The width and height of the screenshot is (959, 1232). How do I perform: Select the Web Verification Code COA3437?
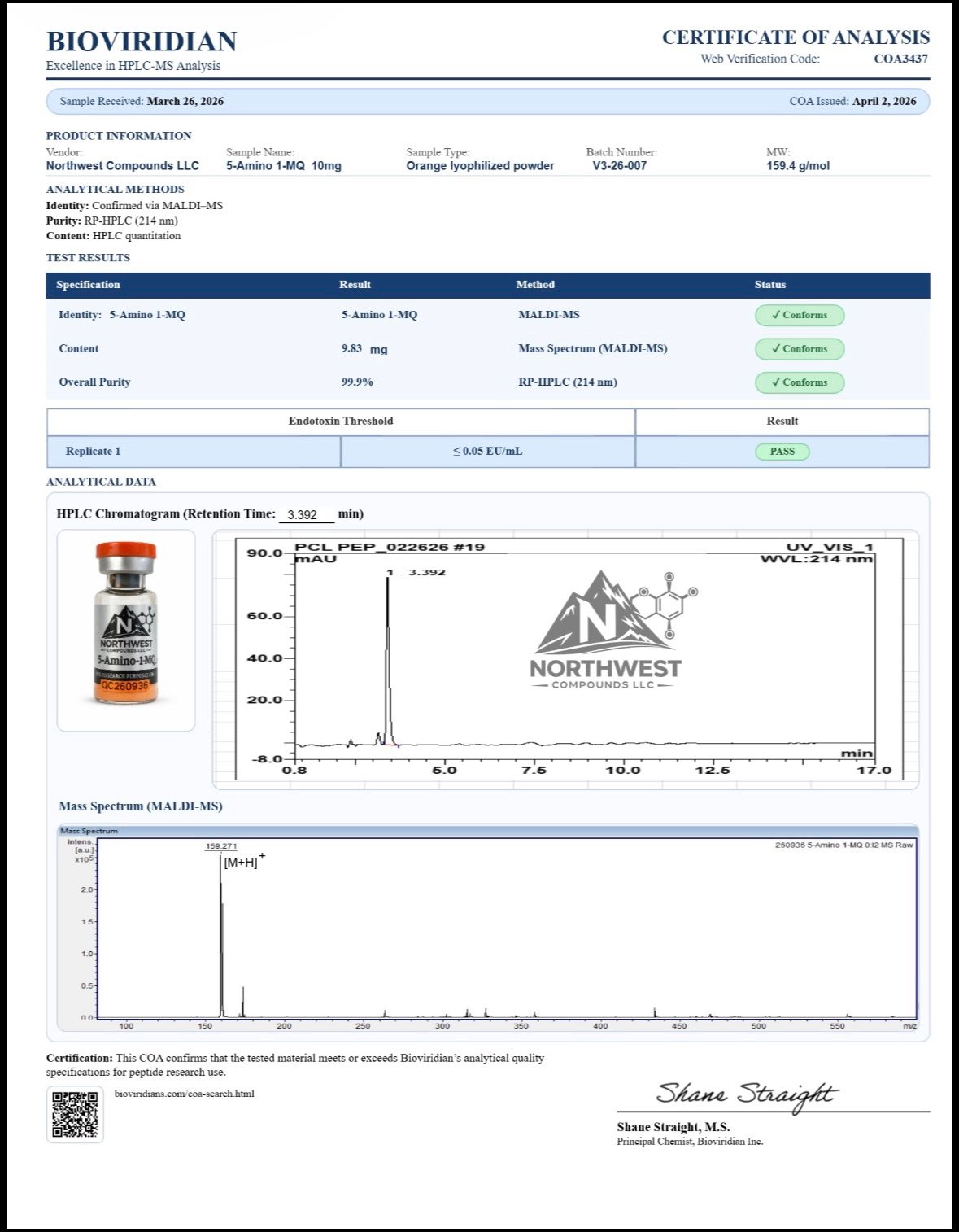pos(900,59)
